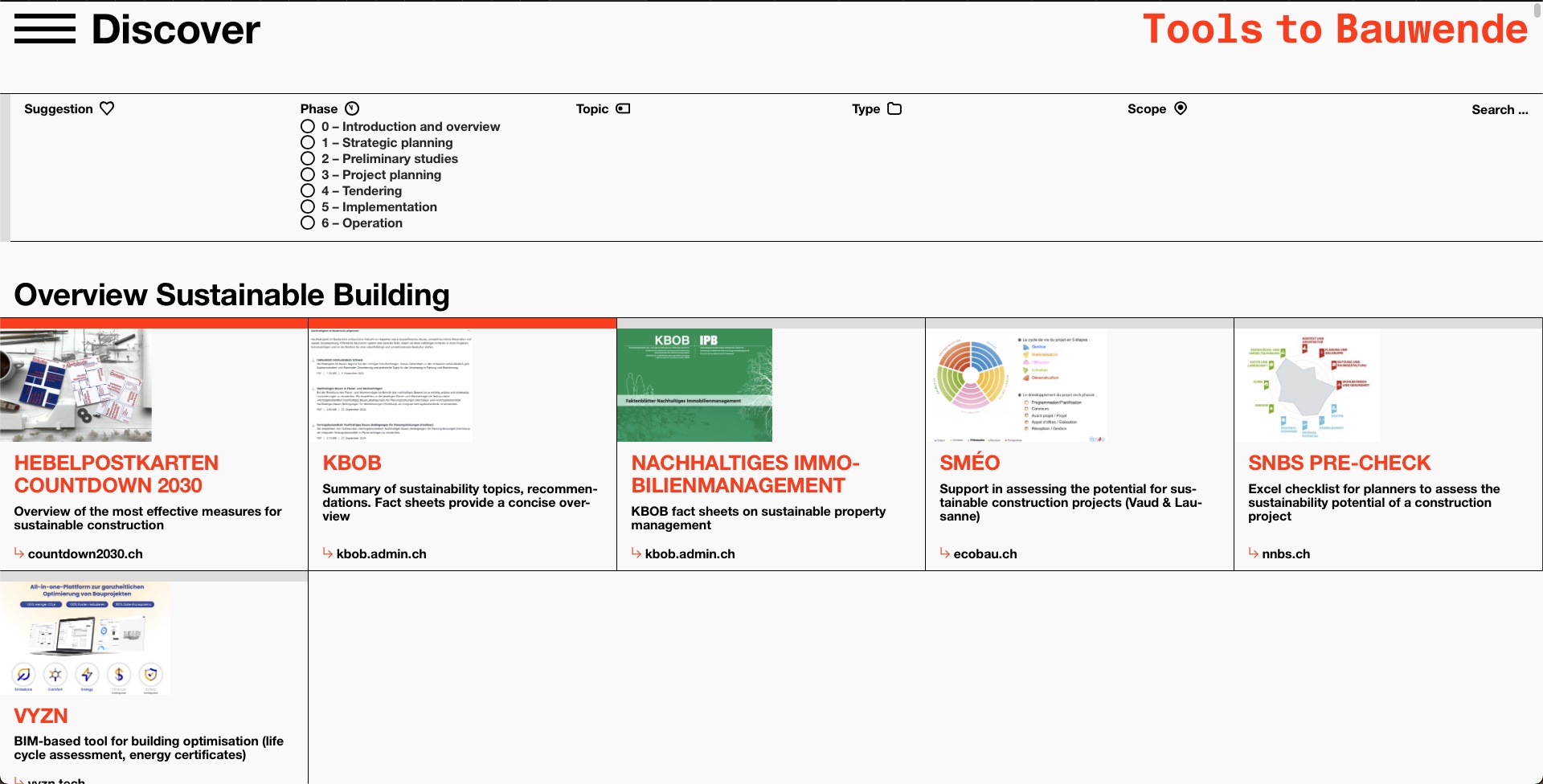Screen dimensions: 1543x784
Task: Select phase 3 – Project planning
Action: coord(309,174)
